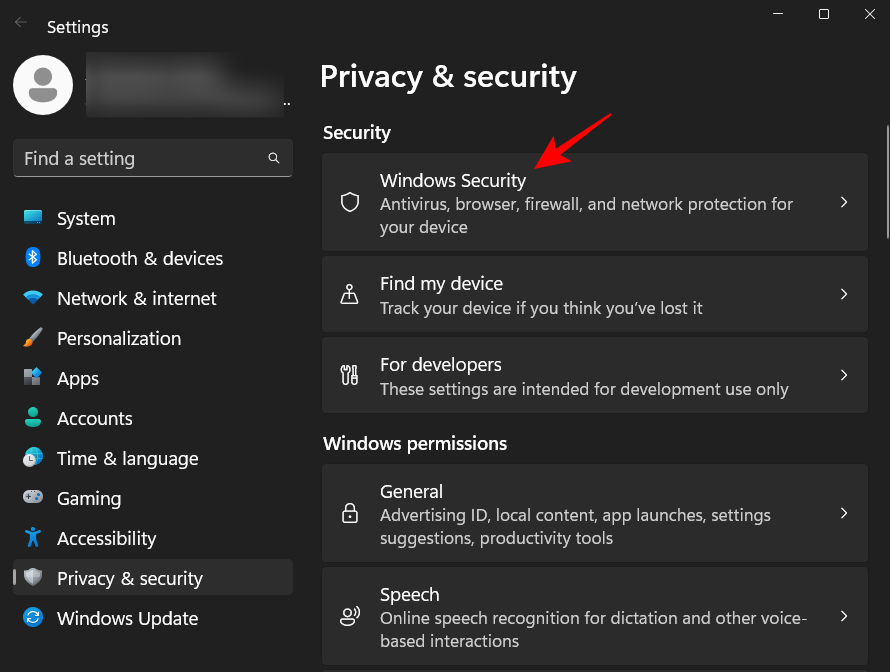
Task: Select the Personalization brush icon
Action: 33,338
